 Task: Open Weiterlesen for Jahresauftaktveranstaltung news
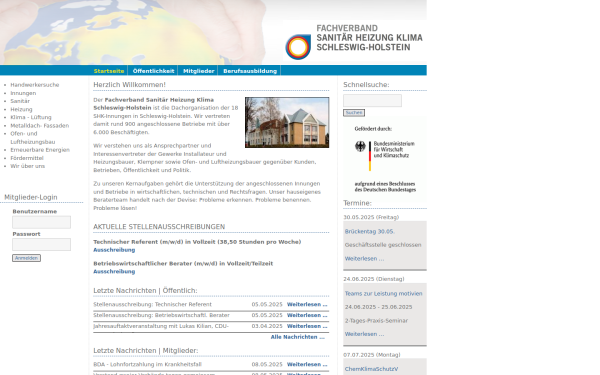point(307,326)
